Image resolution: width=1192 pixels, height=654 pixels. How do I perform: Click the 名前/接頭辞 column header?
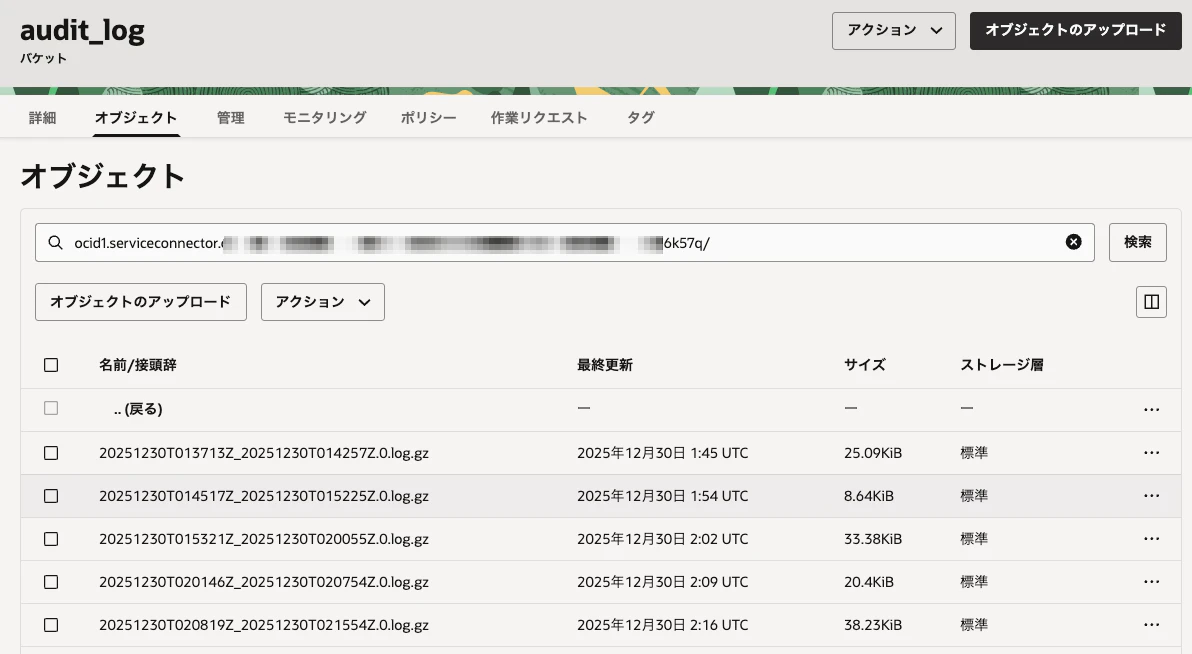point(138,365)
